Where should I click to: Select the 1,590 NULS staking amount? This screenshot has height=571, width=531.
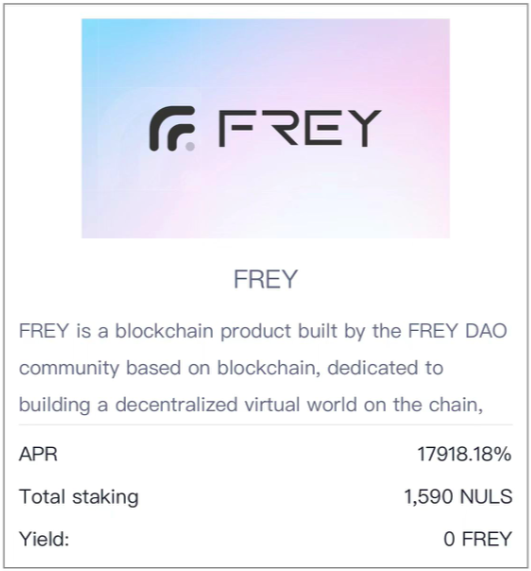458,496
